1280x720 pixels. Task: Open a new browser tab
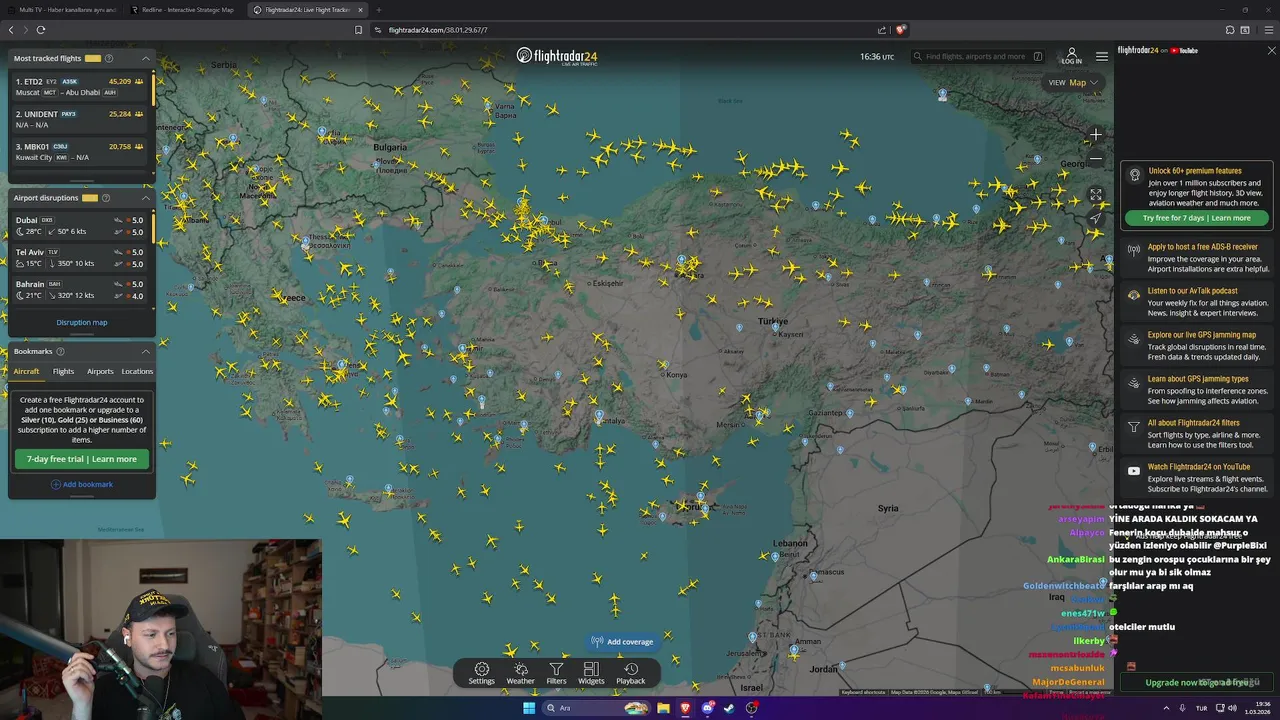378,9
